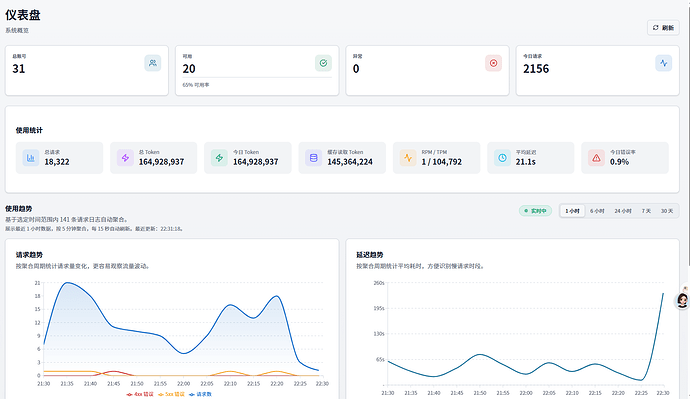Toggle the 请求数 legend series
The image size is (690, 399).
(200, 394)
